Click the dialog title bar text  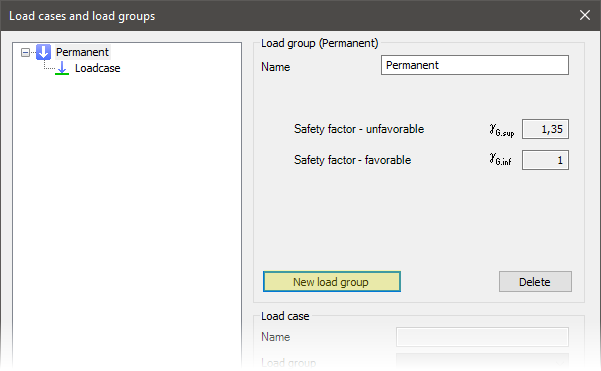pos(82,16)
